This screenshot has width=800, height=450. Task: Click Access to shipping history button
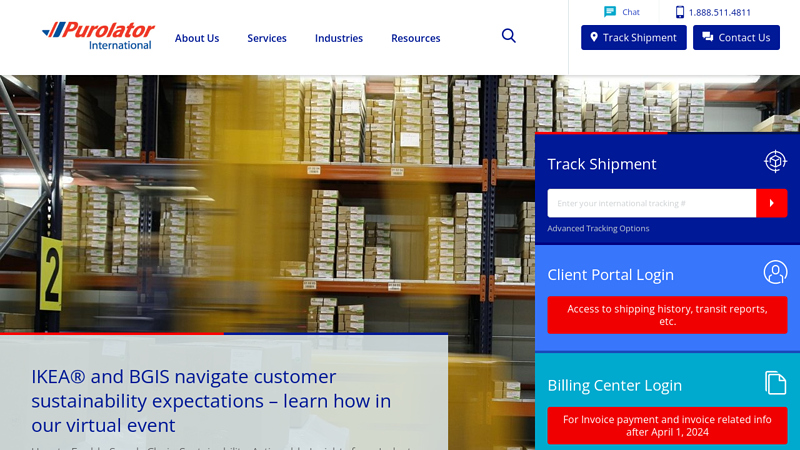[x=667, y=315]
